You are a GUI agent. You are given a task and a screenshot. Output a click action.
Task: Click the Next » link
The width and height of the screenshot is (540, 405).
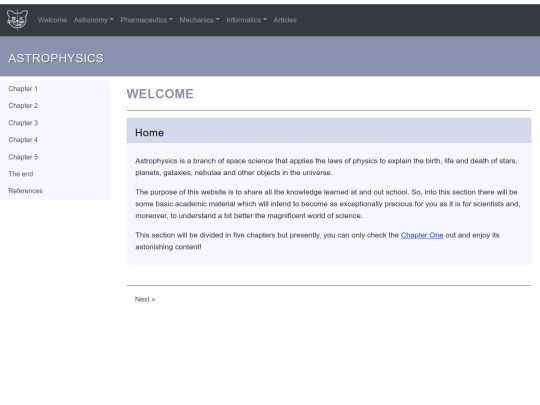coord(145,299)
